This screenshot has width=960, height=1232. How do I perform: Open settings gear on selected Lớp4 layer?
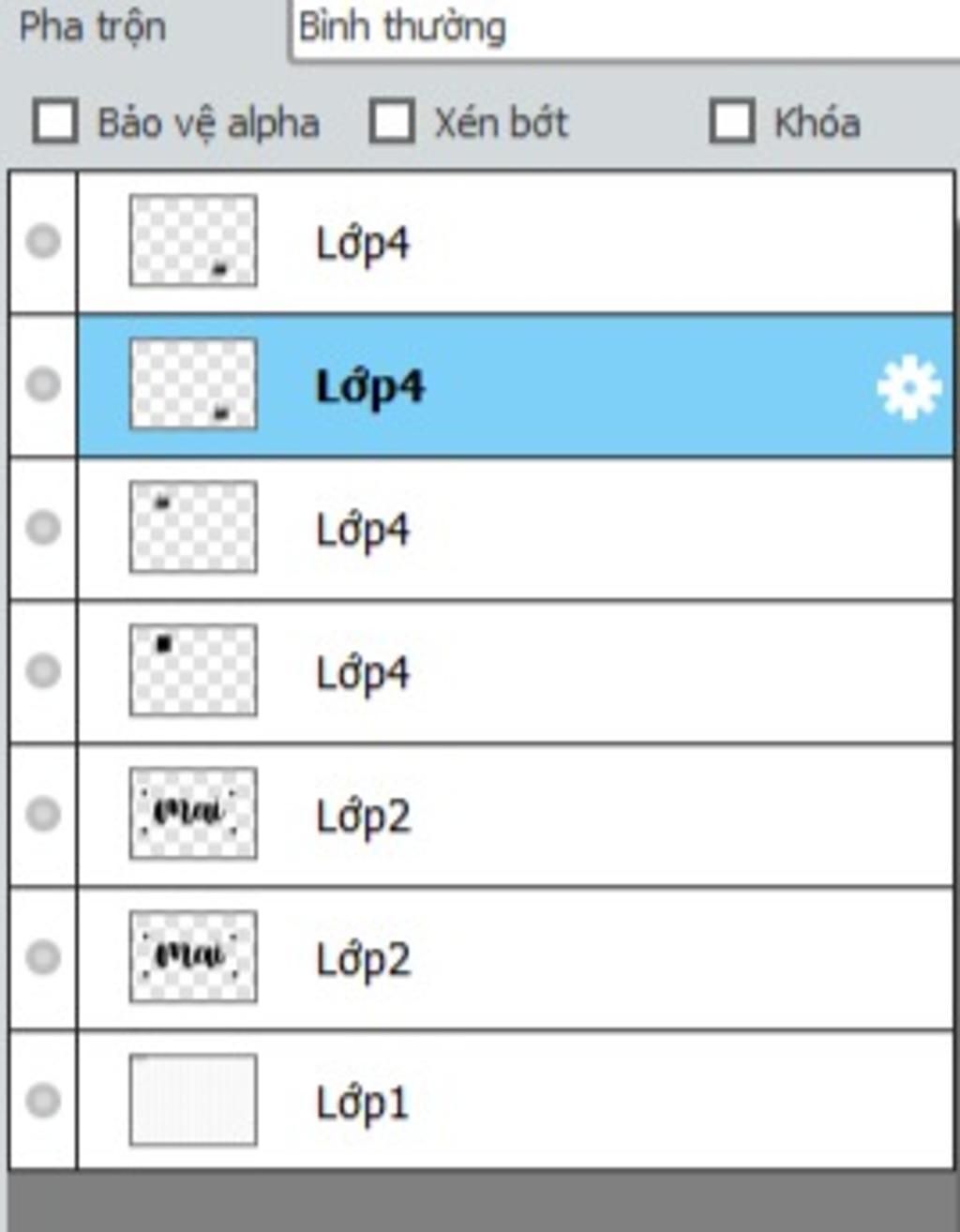pyautogui.click(x=908, y=387)
